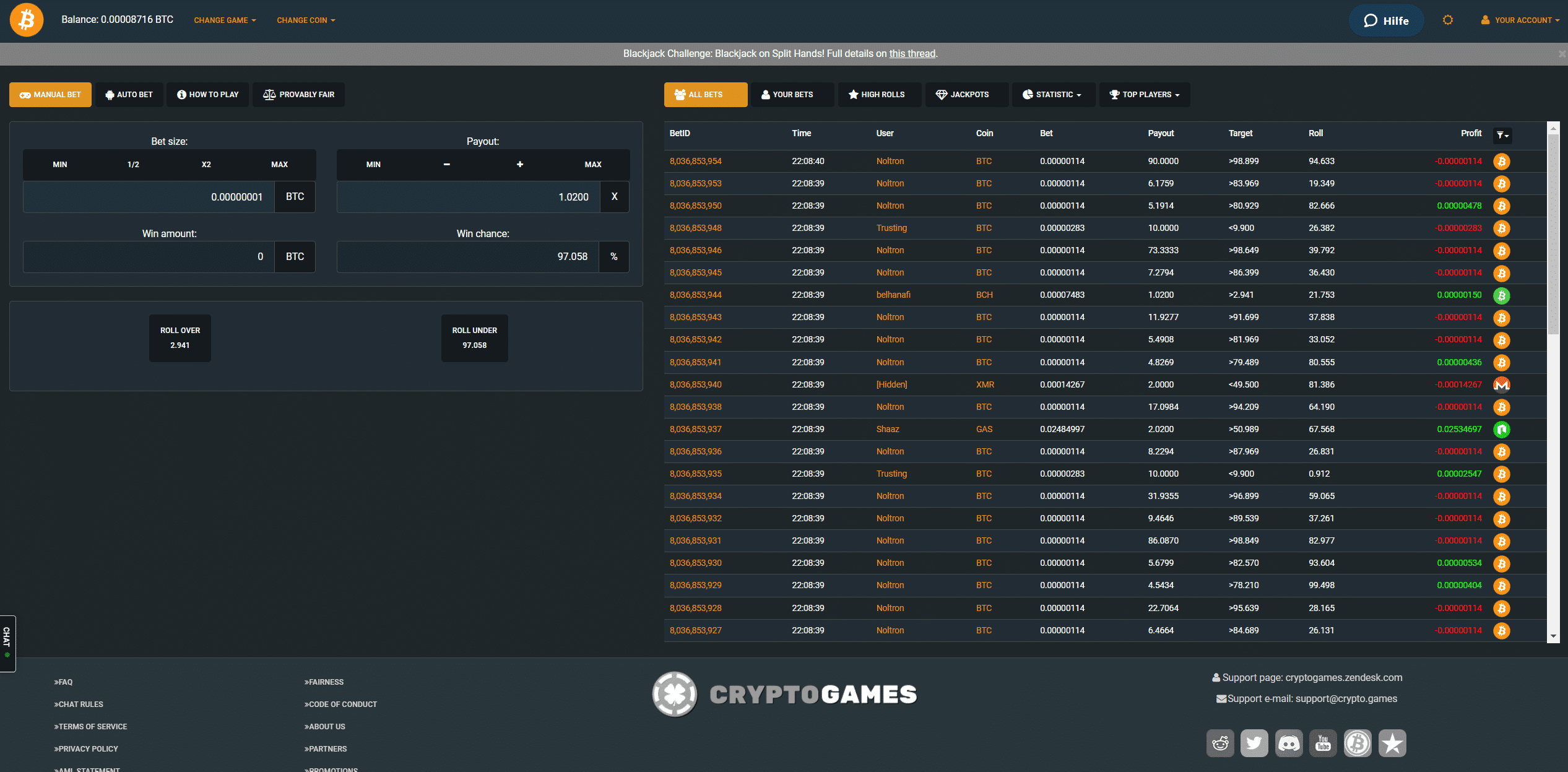Open the PRIVACY POLICY link

(86, 749)
